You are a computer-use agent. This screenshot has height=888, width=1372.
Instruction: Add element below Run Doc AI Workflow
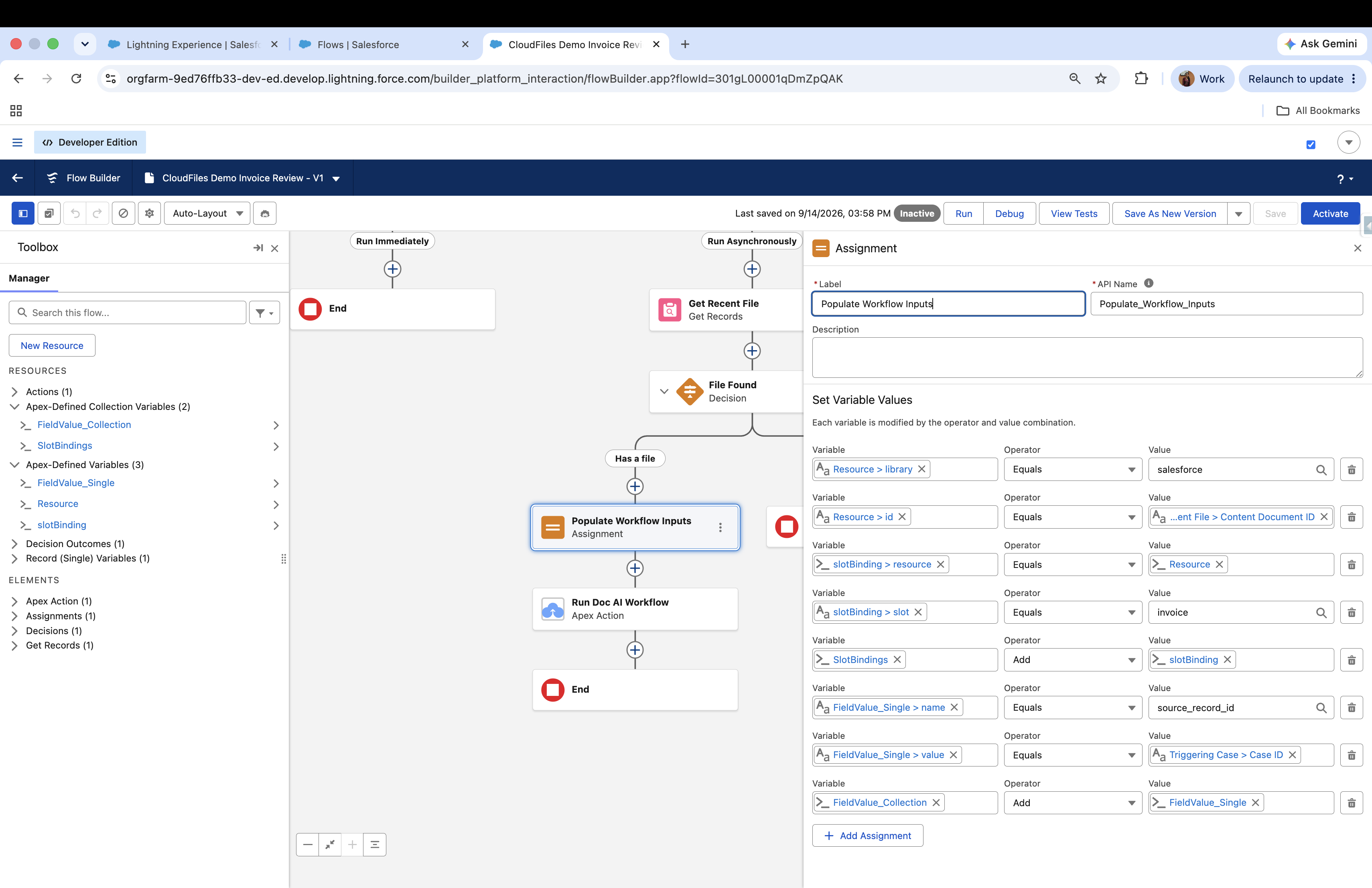click(635, 650)
